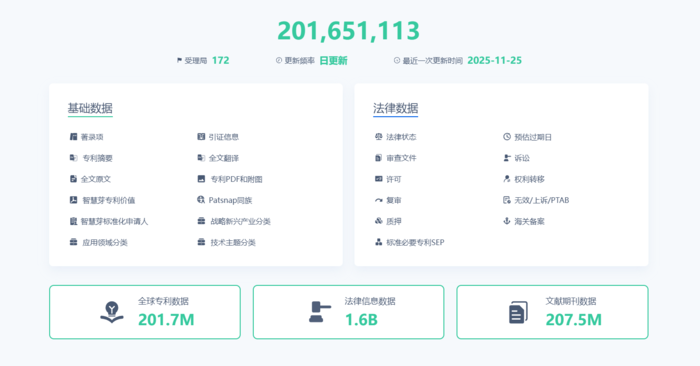Click the icon beside 引证信息
The width and height of the screenshot is (700, 366).
coord(201,137)
